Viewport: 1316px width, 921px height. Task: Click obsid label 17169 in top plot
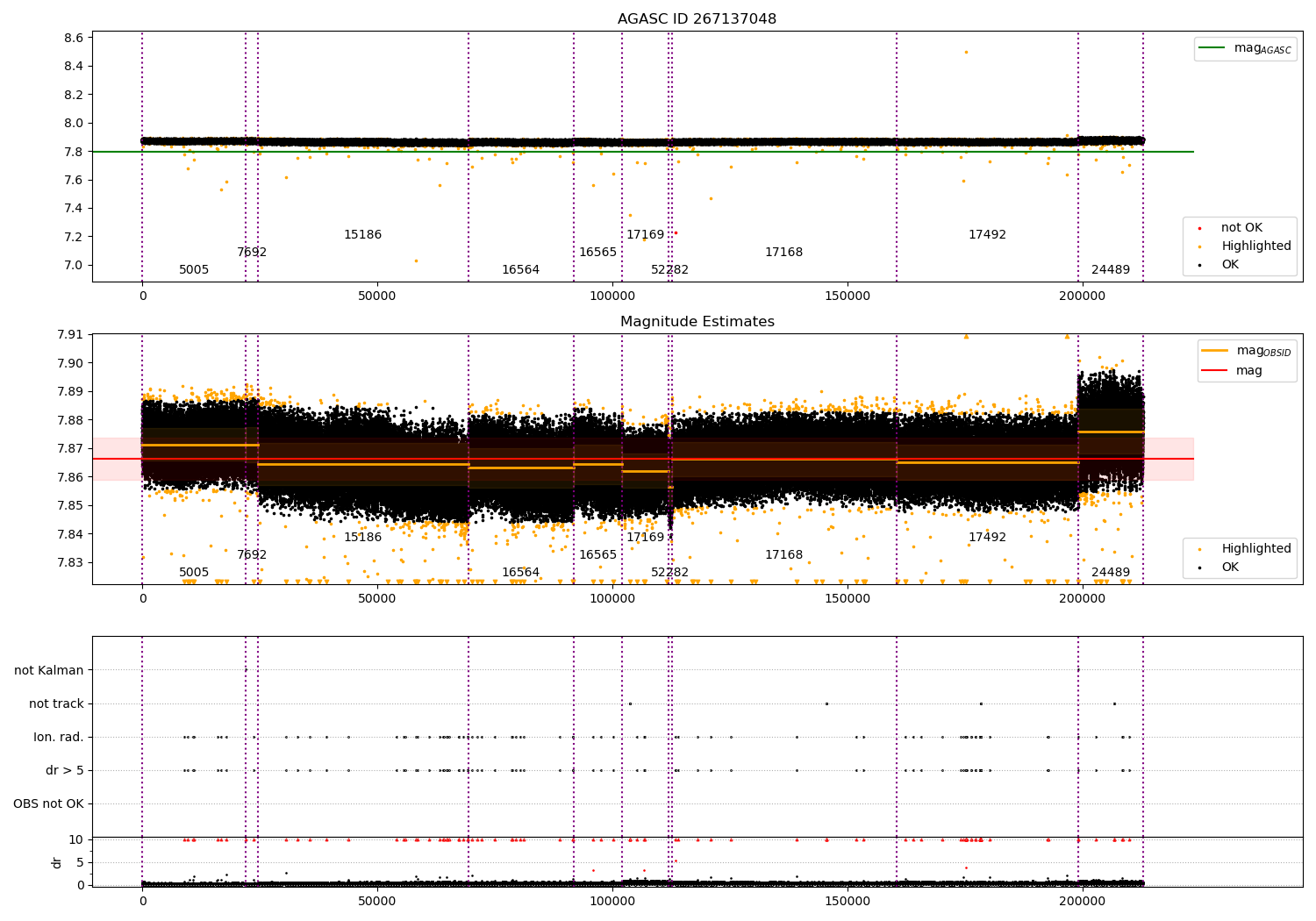click(645, 235)
